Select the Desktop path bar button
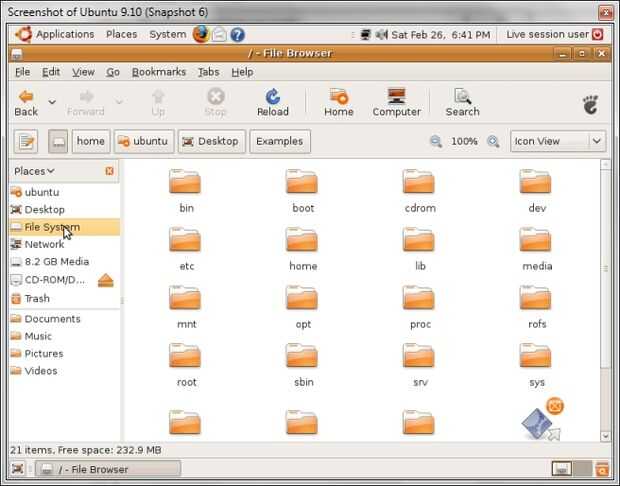Image resolution: width=620 pixels, height=486 pixels. [x=212, y=141]
